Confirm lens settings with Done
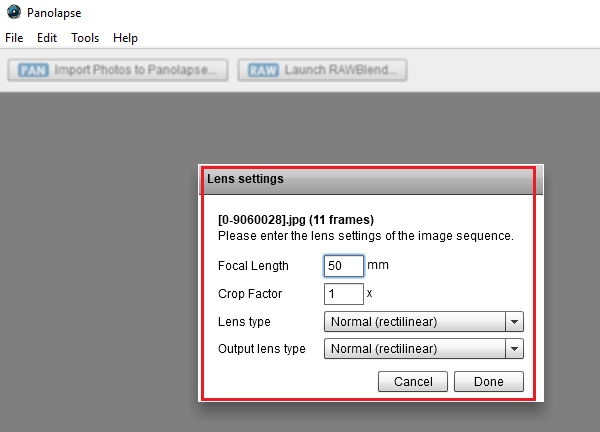The image size is (600, 432). 489,381
